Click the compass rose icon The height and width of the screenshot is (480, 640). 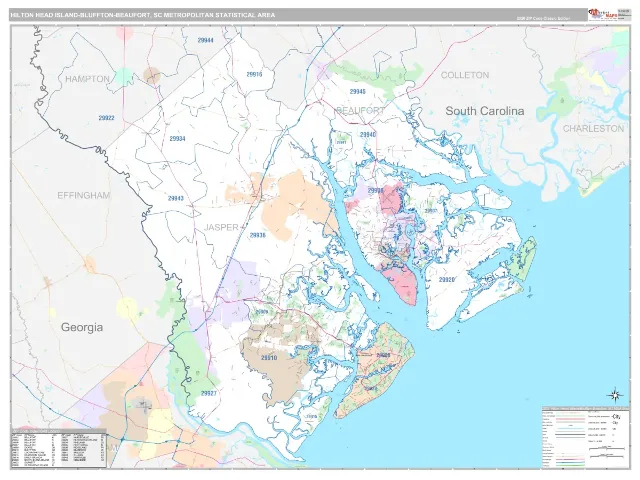point(615,395)
